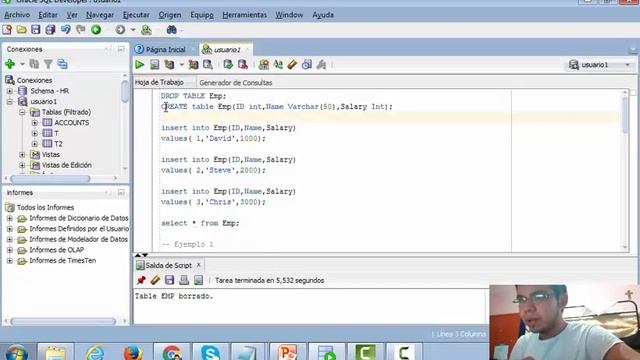
Task: Open the usuario1 connection selector dropdown
Action: [x=600, y=65]
